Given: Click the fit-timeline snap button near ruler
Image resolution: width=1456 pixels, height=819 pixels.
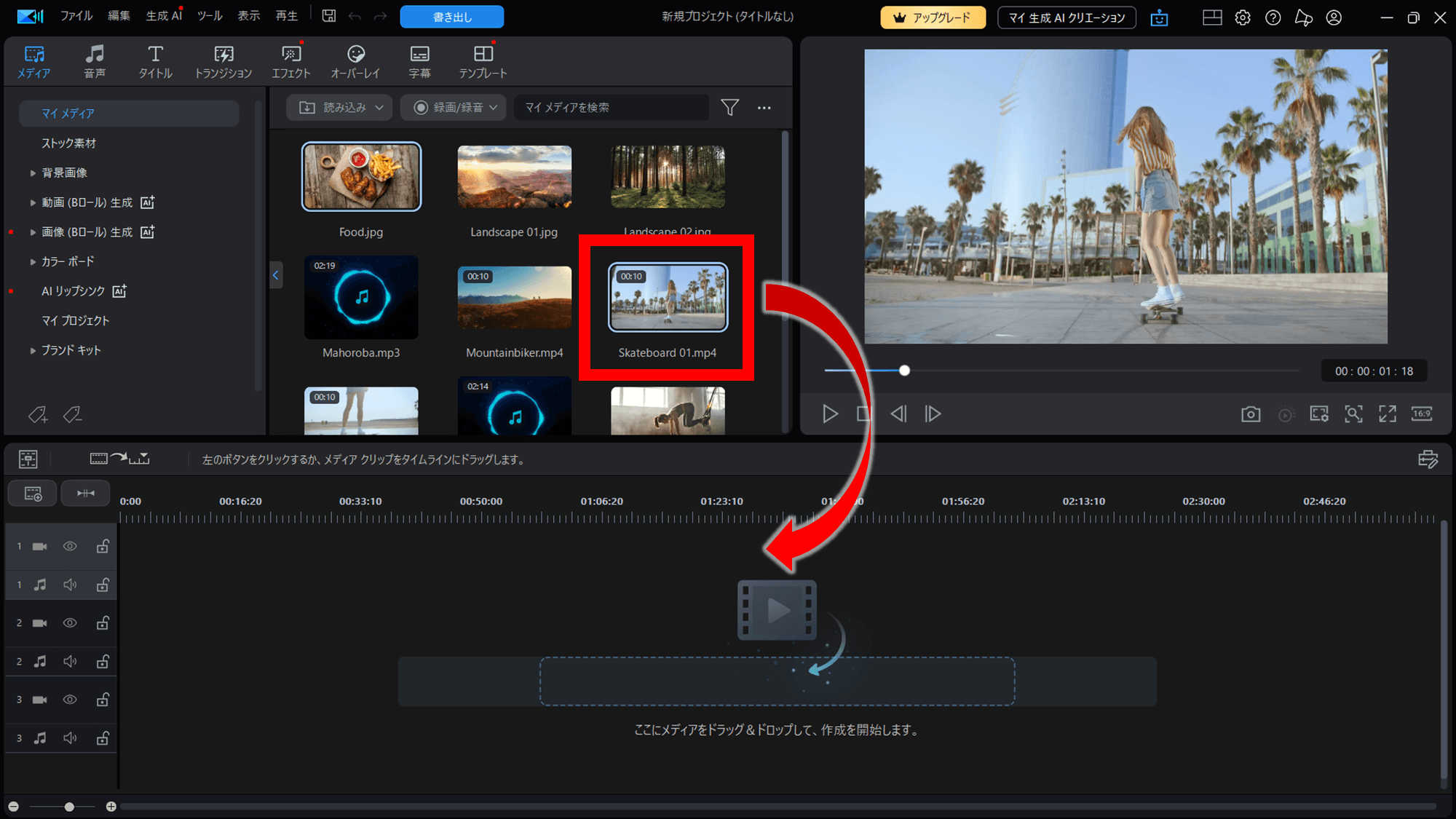Looking at the screenshot, I should click(x=86, y=494).
